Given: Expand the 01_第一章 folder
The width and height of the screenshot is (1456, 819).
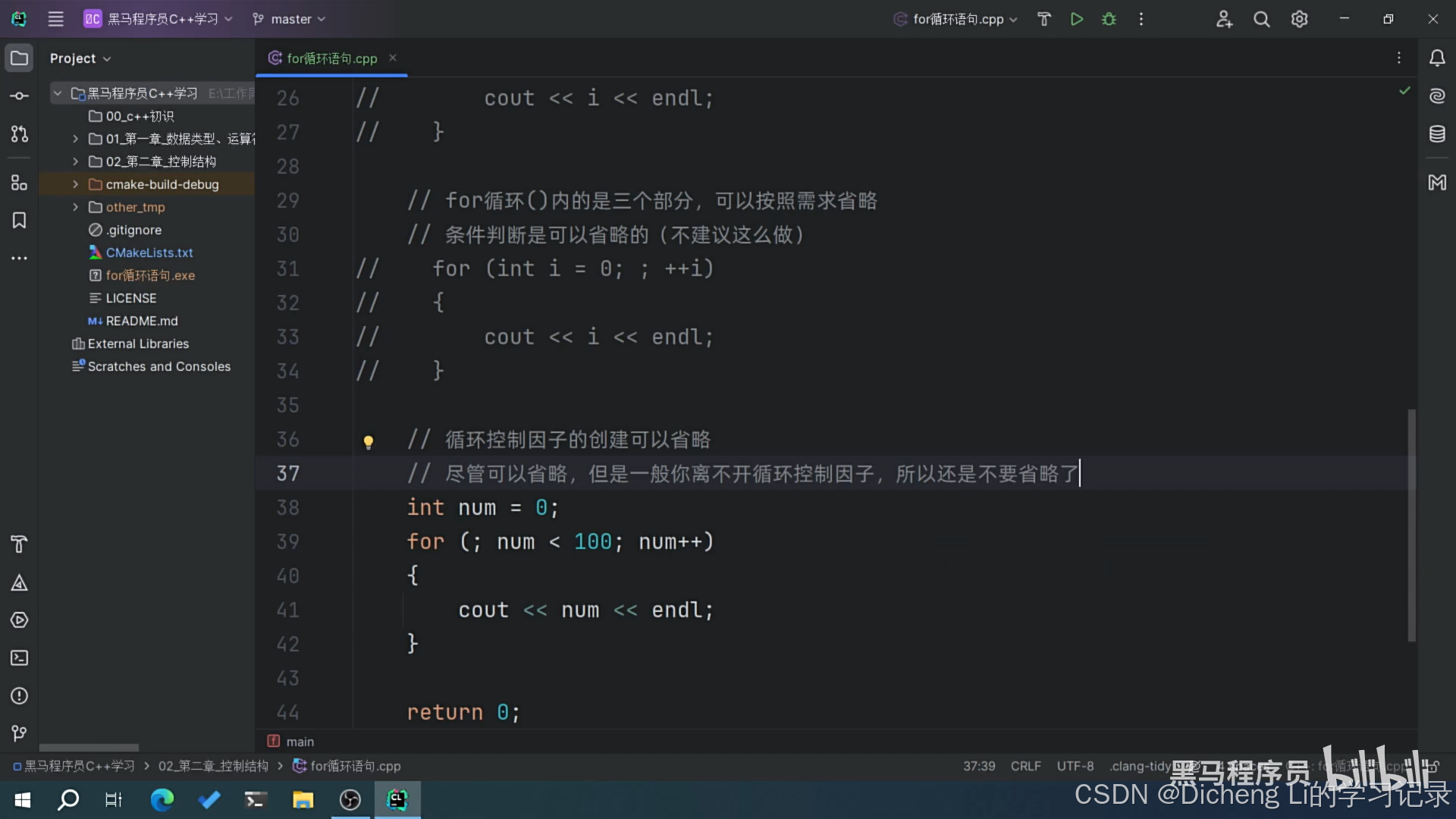Looking at the screenshot, I should (75, 139).
